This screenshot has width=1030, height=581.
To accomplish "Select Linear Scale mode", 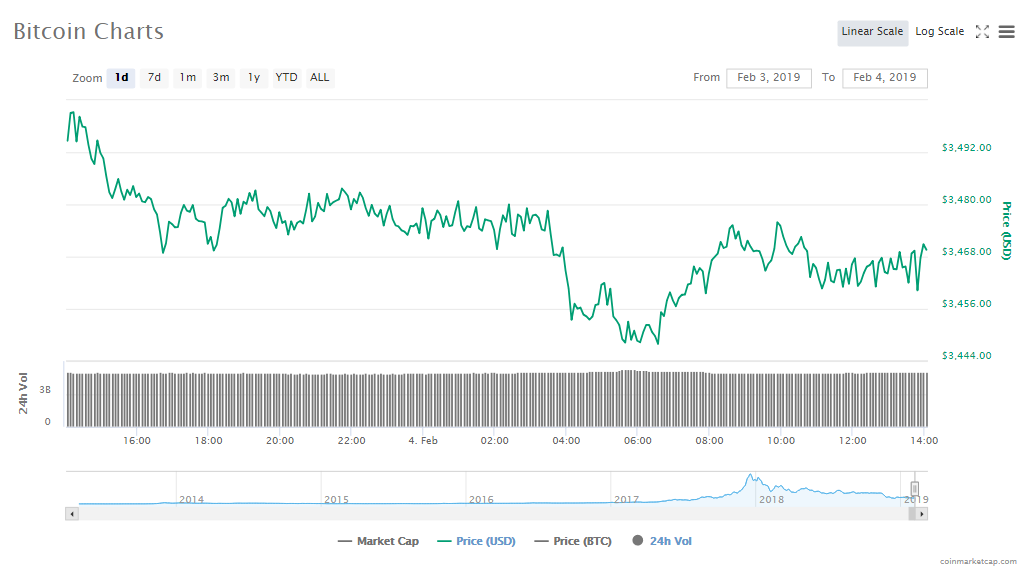I will point(872,32).
